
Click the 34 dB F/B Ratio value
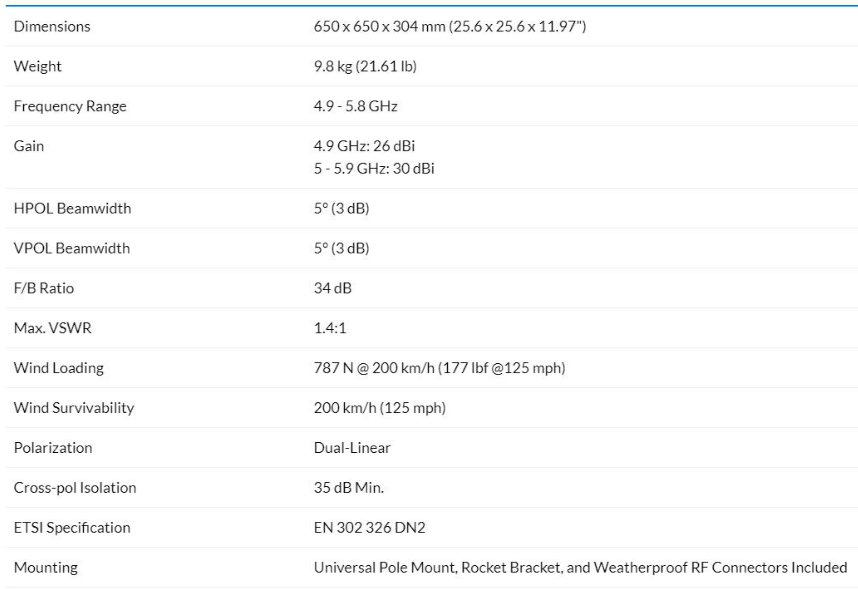[x=332, y=288]
